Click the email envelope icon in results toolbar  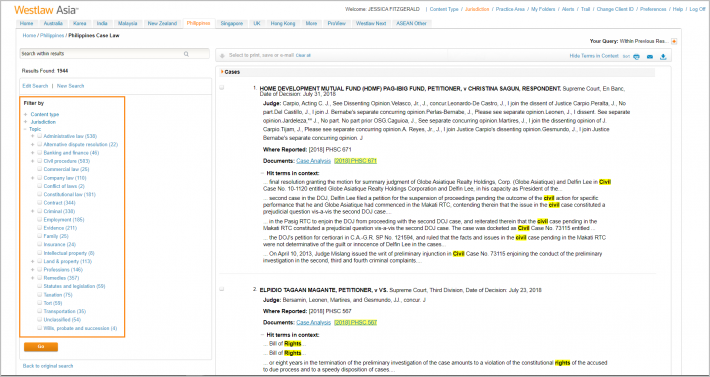pos(650,57)
